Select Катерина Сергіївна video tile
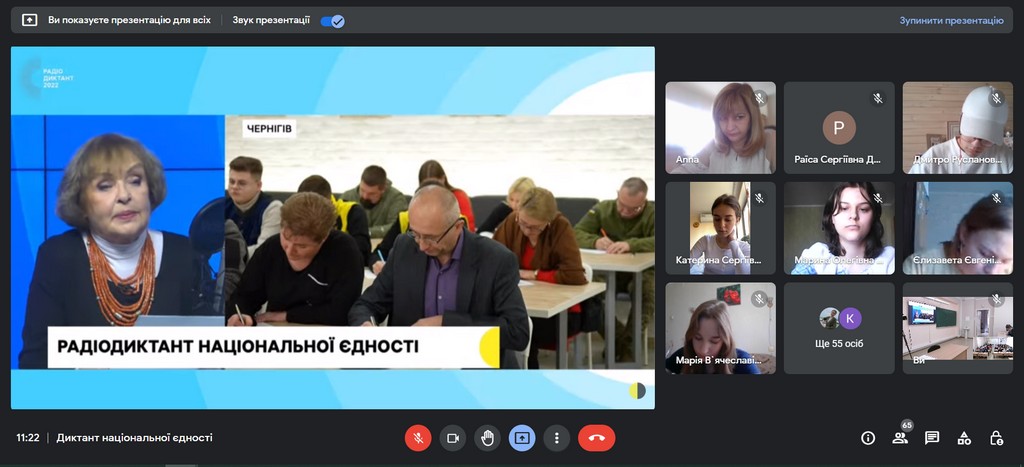The height and width of the screenshot is (467, 1024). [720, 228]
